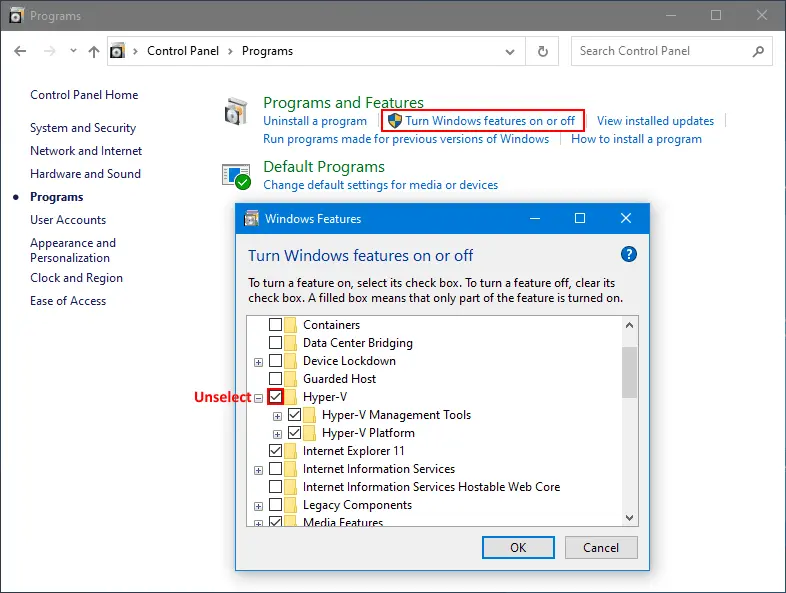
Task: Open Appearance and Personalization
Action: (x=73, y=250)
